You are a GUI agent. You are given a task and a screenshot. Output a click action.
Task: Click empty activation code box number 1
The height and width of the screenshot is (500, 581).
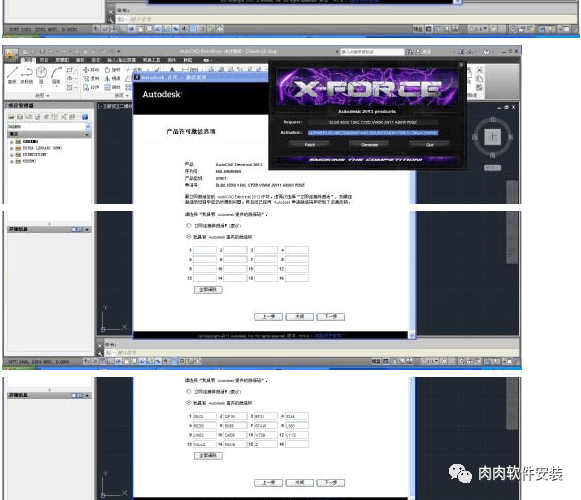pos(205,250)
